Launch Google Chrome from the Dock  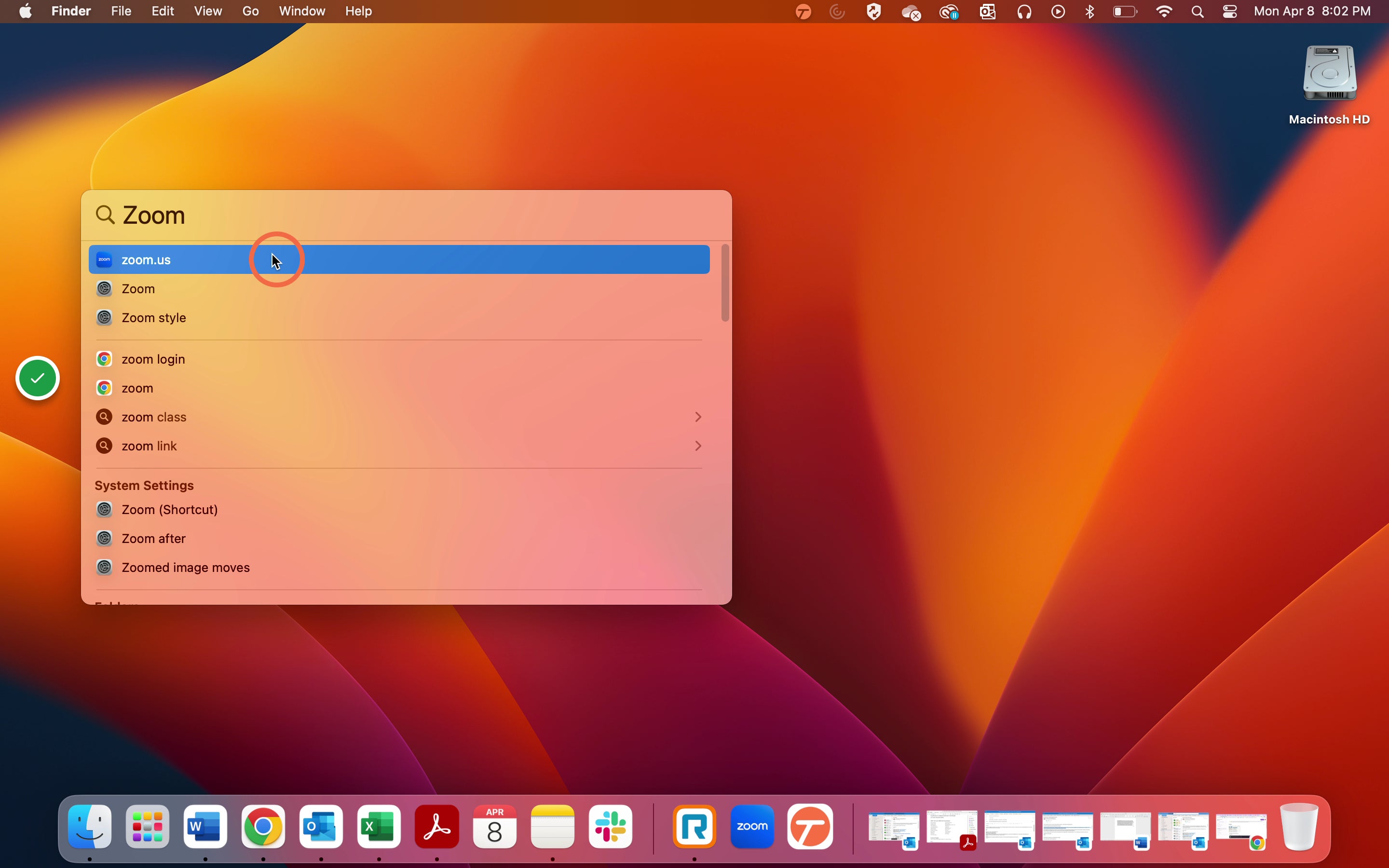click(263, 827)
